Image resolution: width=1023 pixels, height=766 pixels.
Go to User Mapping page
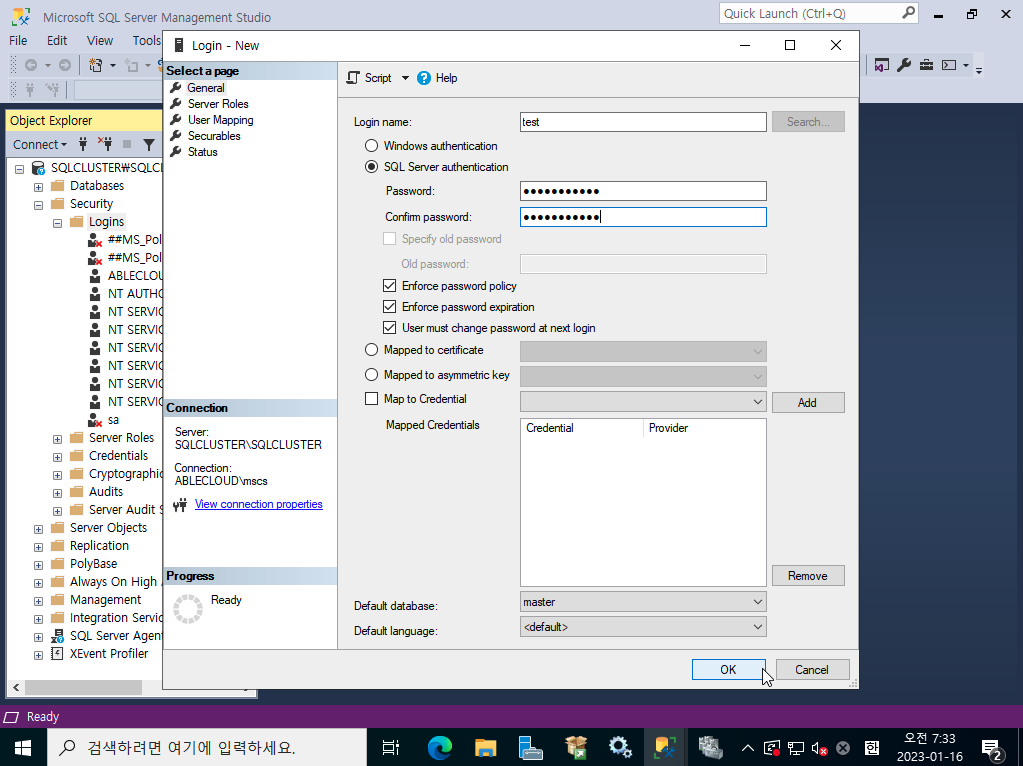click(221, 120)
